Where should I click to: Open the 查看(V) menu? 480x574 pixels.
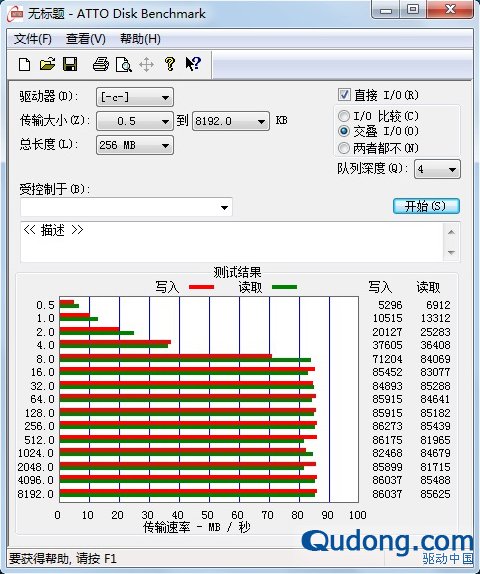click(86, 38)
